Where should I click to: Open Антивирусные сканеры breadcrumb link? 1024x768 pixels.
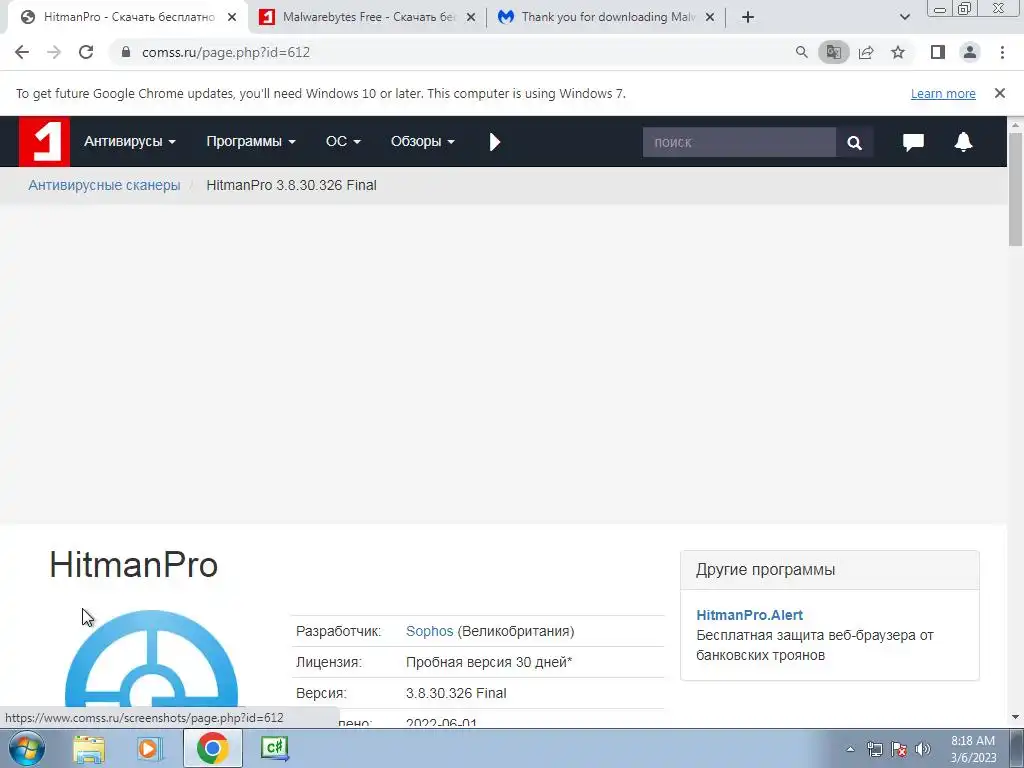(104, 185)
